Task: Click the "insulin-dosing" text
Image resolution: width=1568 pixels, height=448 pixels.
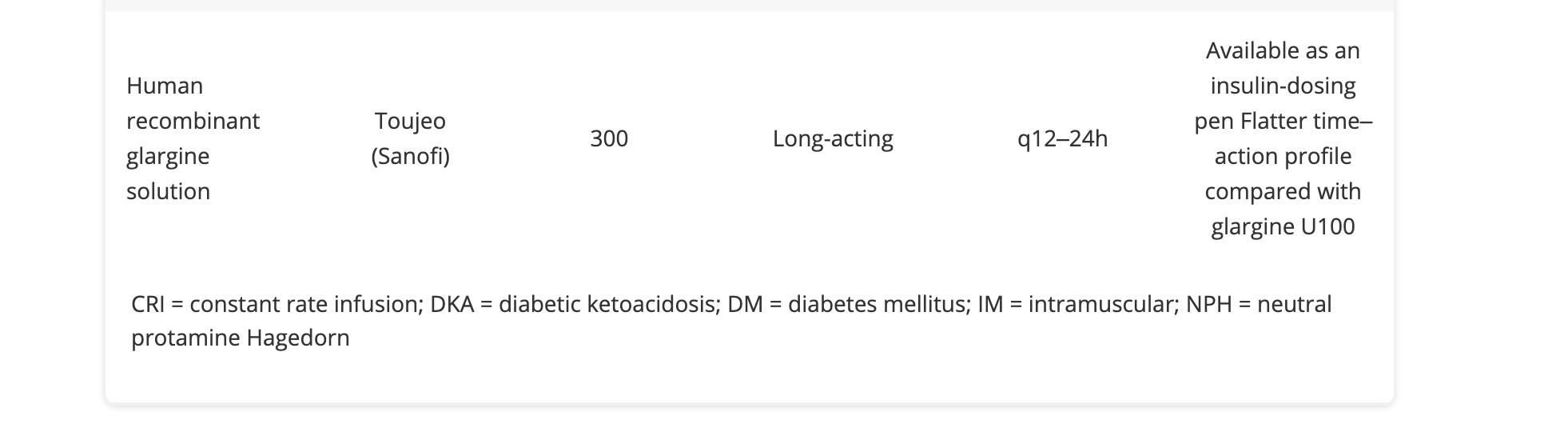Action: click(1283, 86)
